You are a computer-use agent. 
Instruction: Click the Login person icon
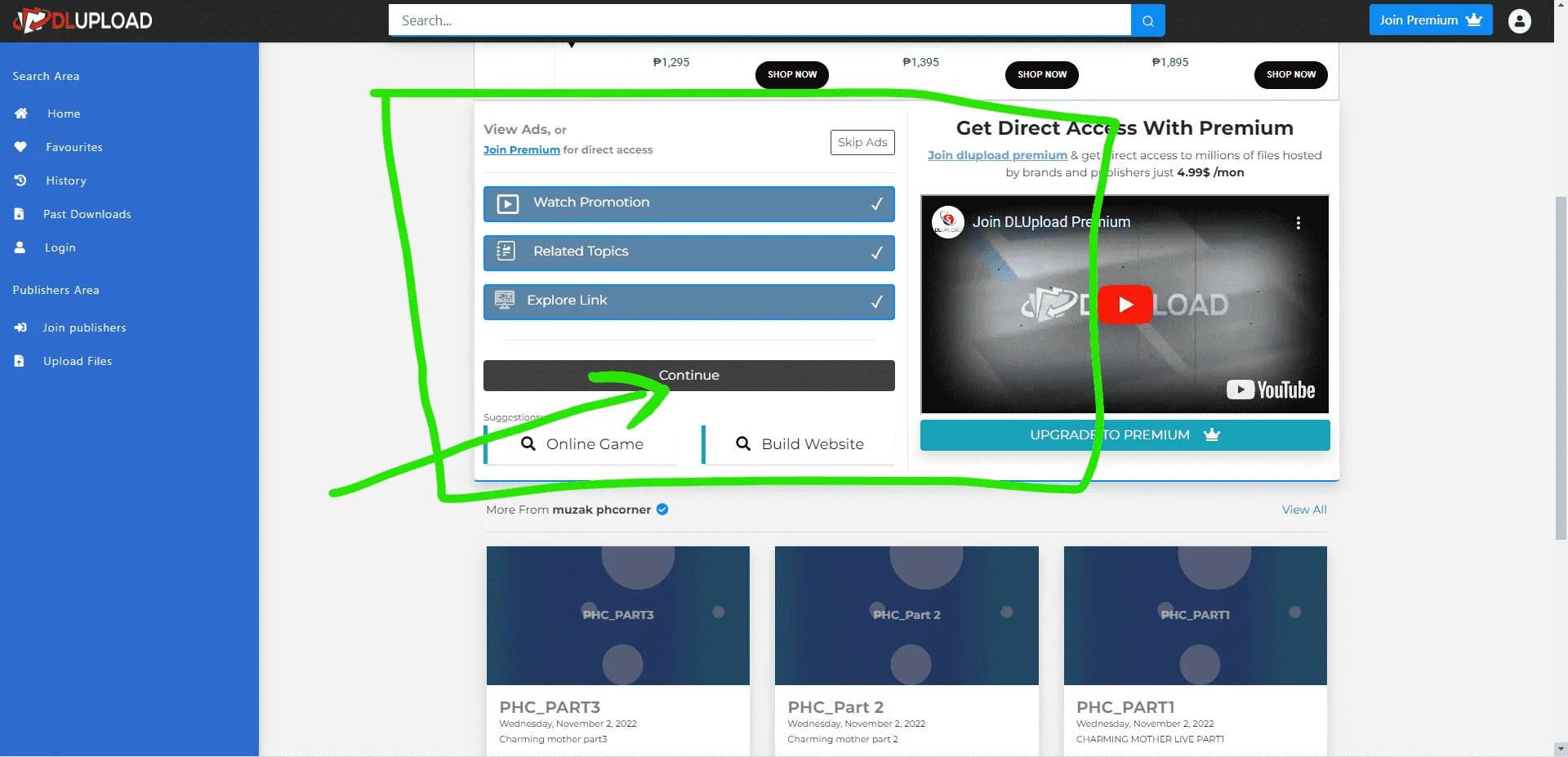coord(20,247)
